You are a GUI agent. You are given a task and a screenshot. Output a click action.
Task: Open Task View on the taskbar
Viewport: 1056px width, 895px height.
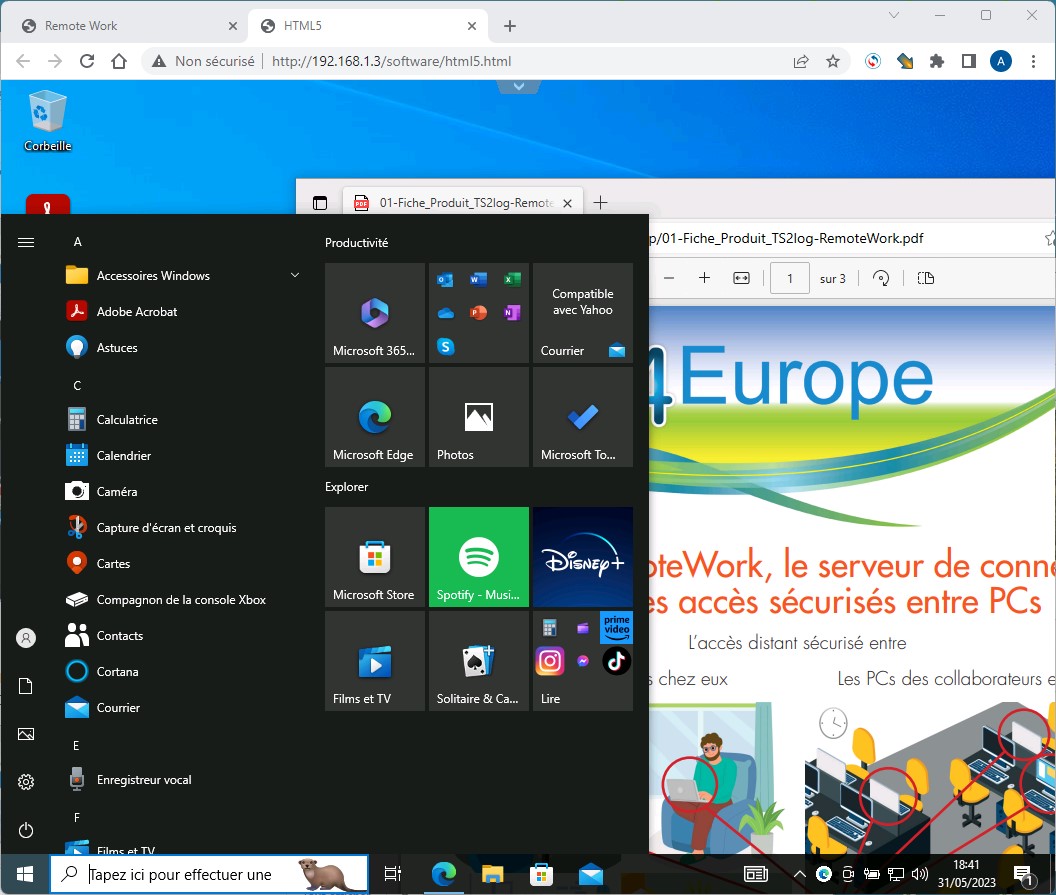[393, 874]
